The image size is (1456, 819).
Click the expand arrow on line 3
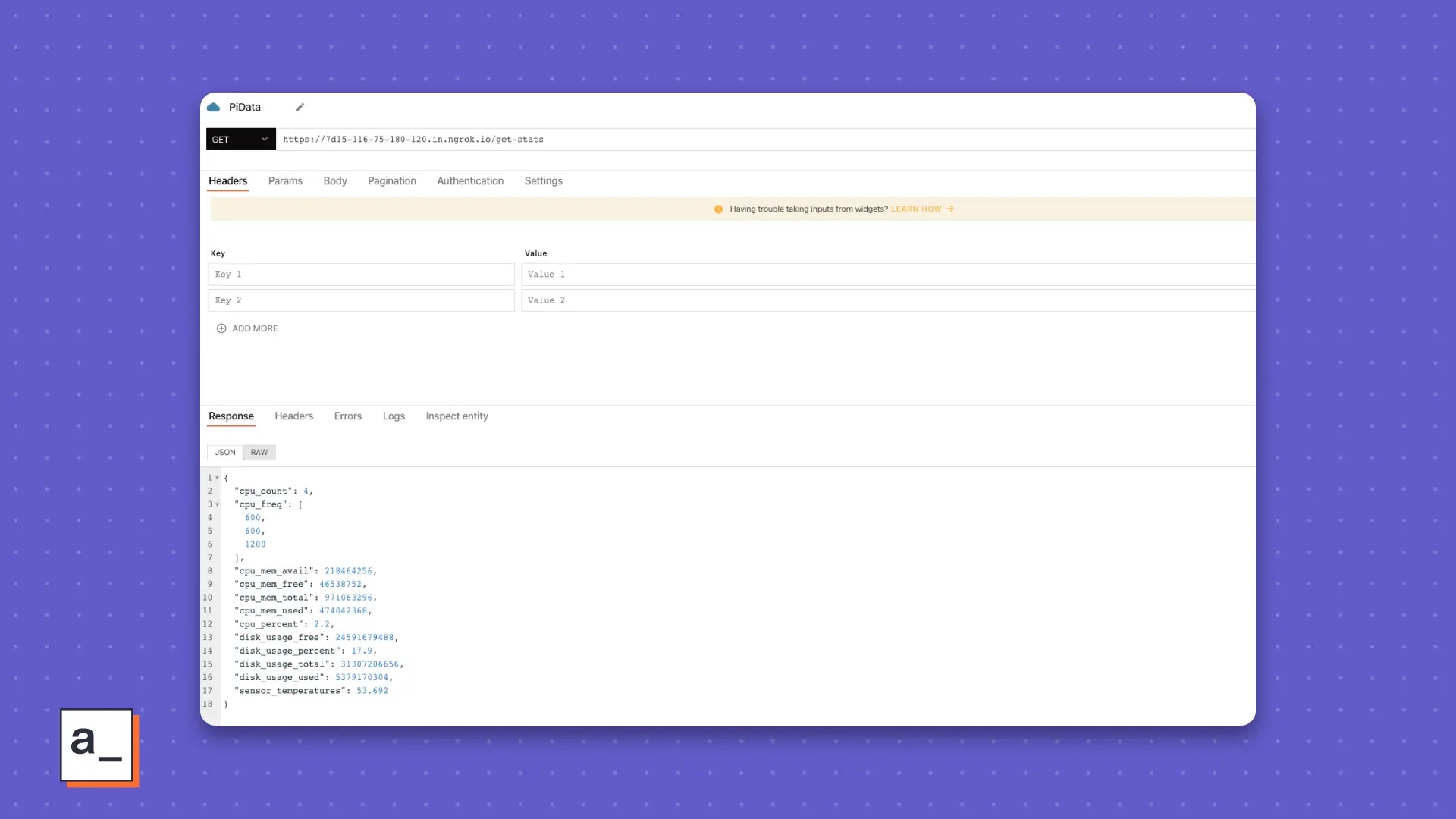[217, 504]
